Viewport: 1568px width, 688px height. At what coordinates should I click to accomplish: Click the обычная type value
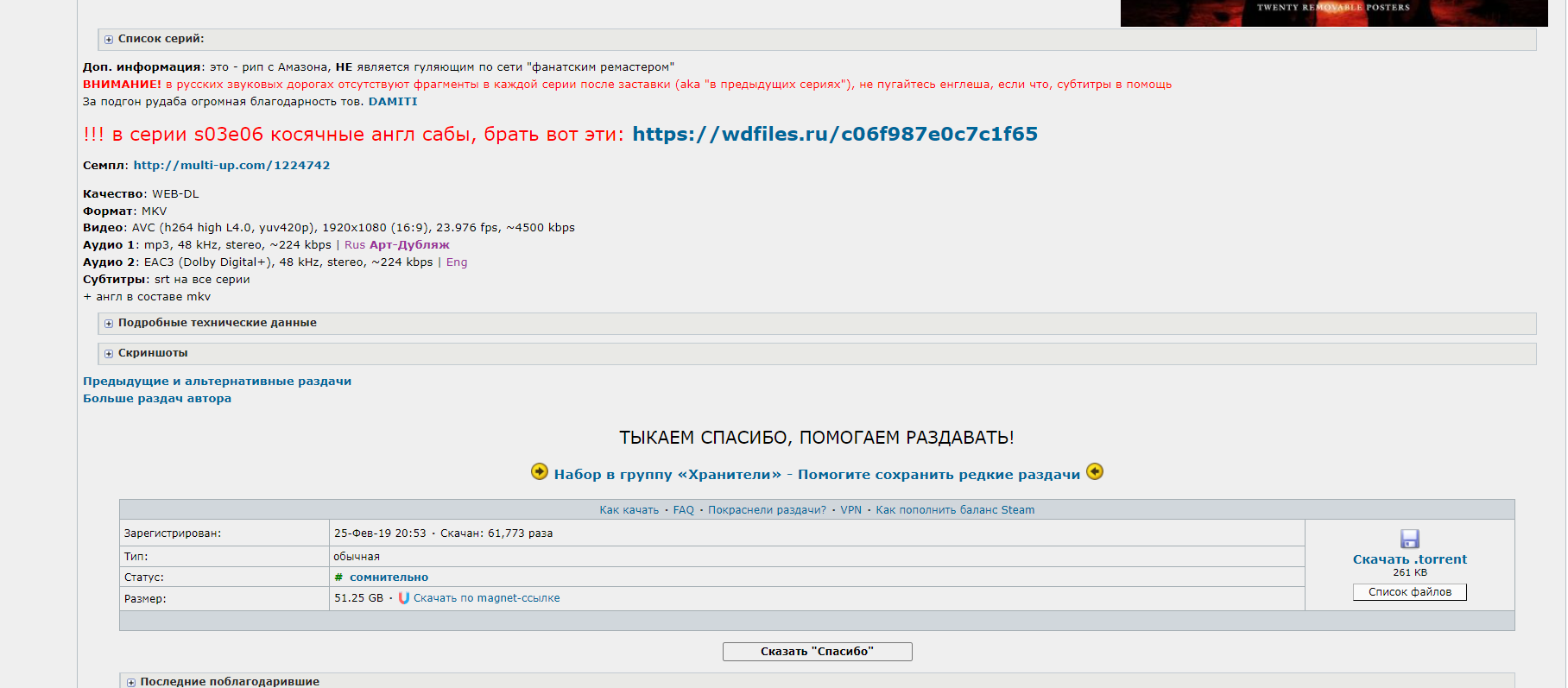(357, 557)
